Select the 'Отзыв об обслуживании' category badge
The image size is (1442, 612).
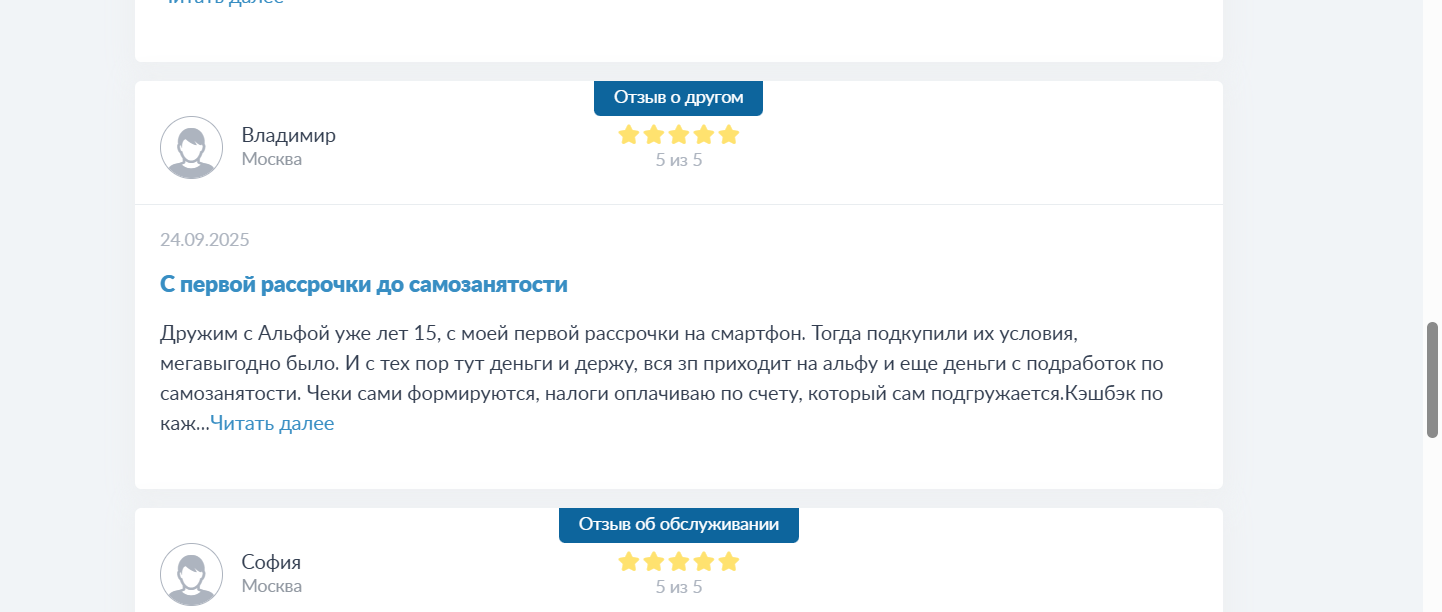679,525
